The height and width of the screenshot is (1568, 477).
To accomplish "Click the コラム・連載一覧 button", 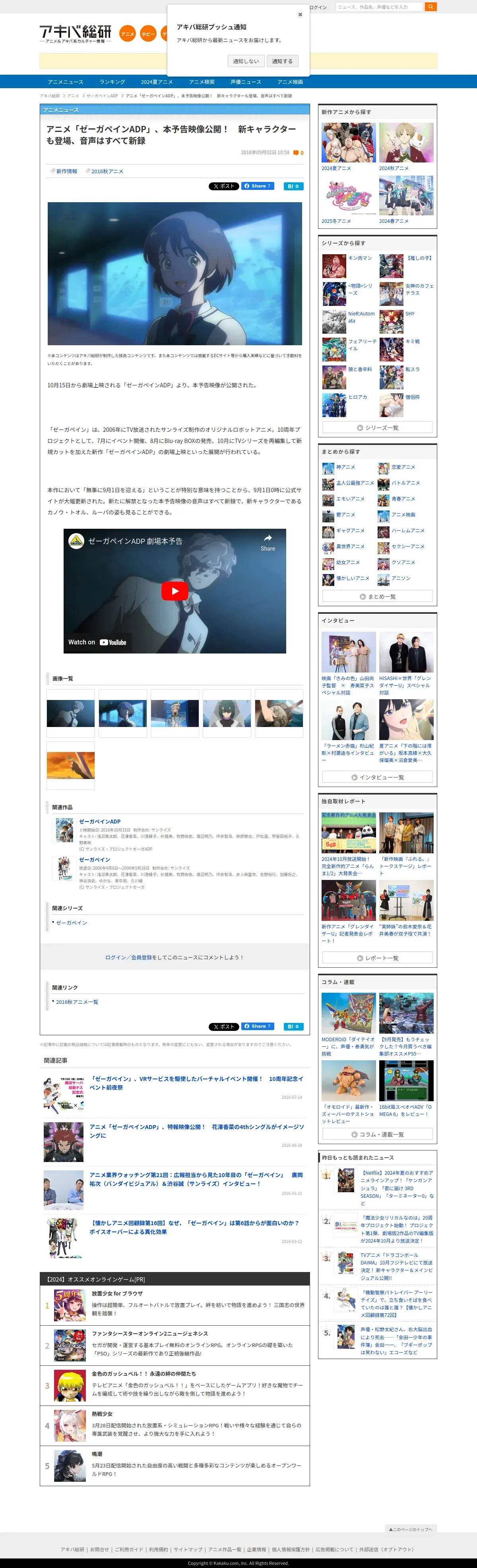I will tap(378, 1134).
